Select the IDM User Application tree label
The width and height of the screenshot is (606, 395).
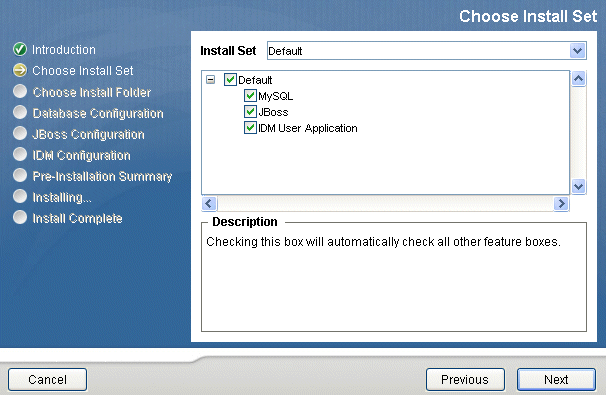click(x=308, y=128)
